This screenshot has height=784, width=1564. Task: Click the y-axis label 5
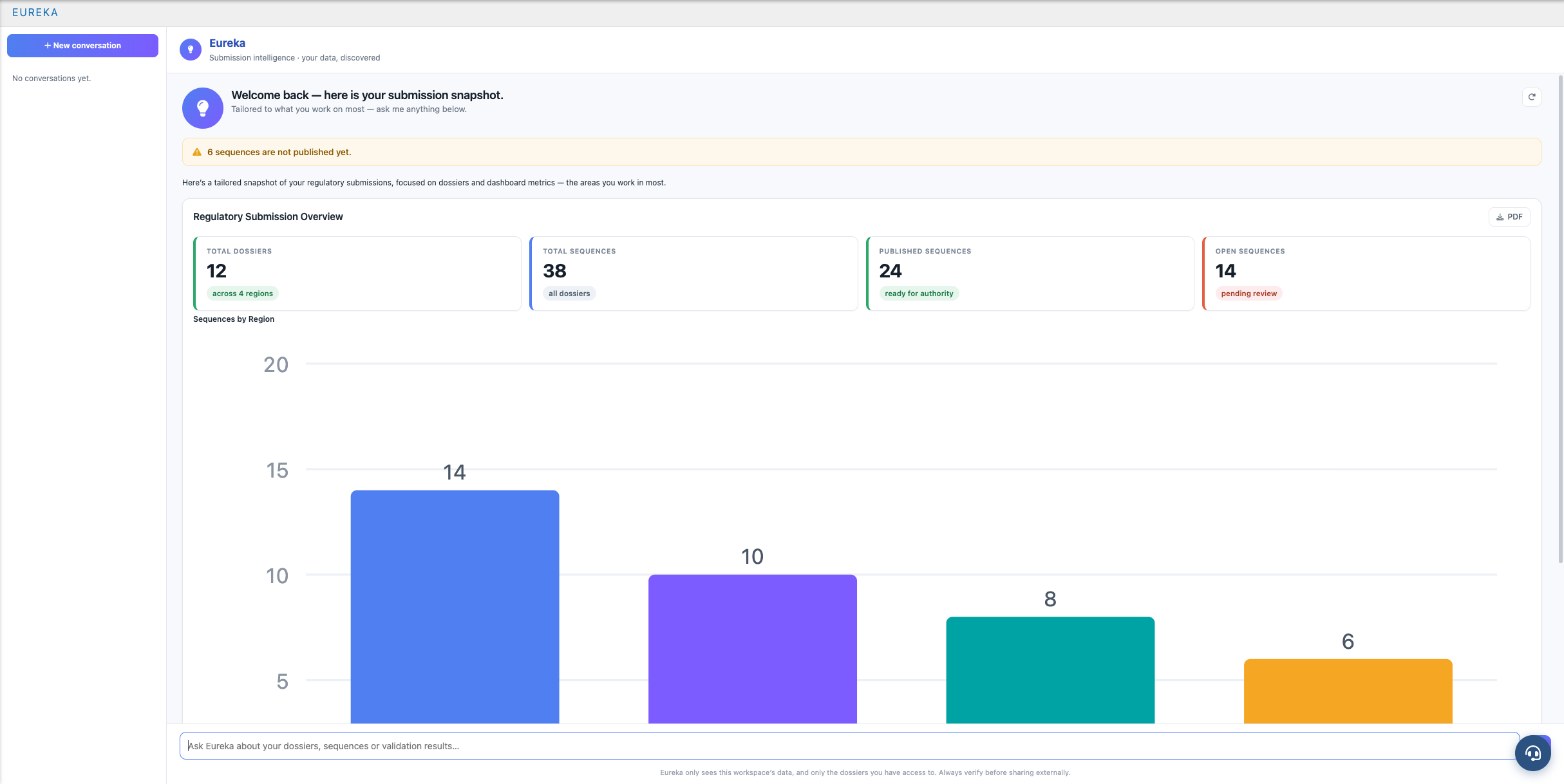pyautogui.click(x=282, y=680)
